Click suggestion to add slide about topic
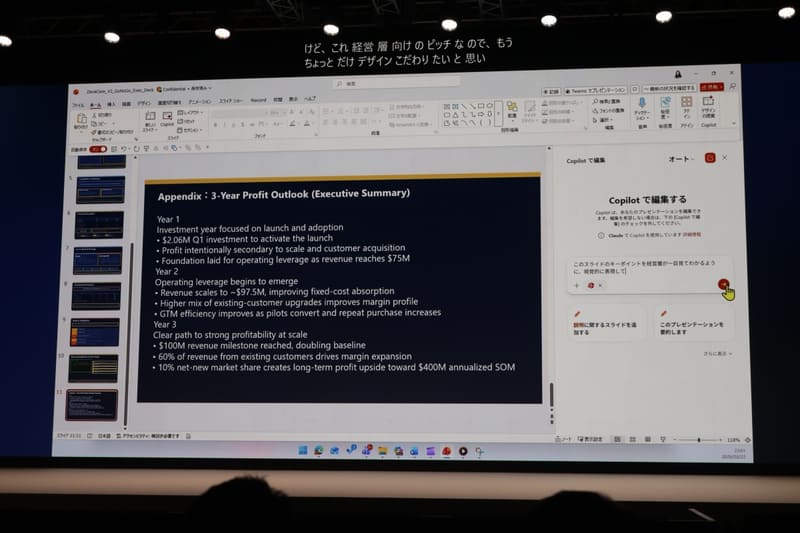This screenshot has height=533, width=800. pos(606,324)
